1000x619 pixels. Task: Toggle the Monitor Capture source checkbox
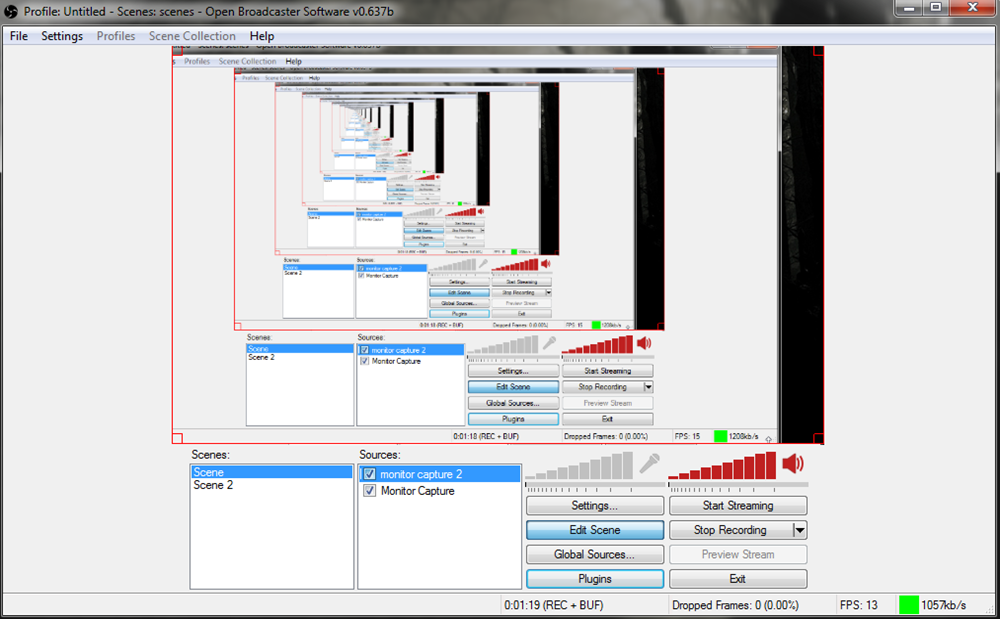[x=369, y=491]
